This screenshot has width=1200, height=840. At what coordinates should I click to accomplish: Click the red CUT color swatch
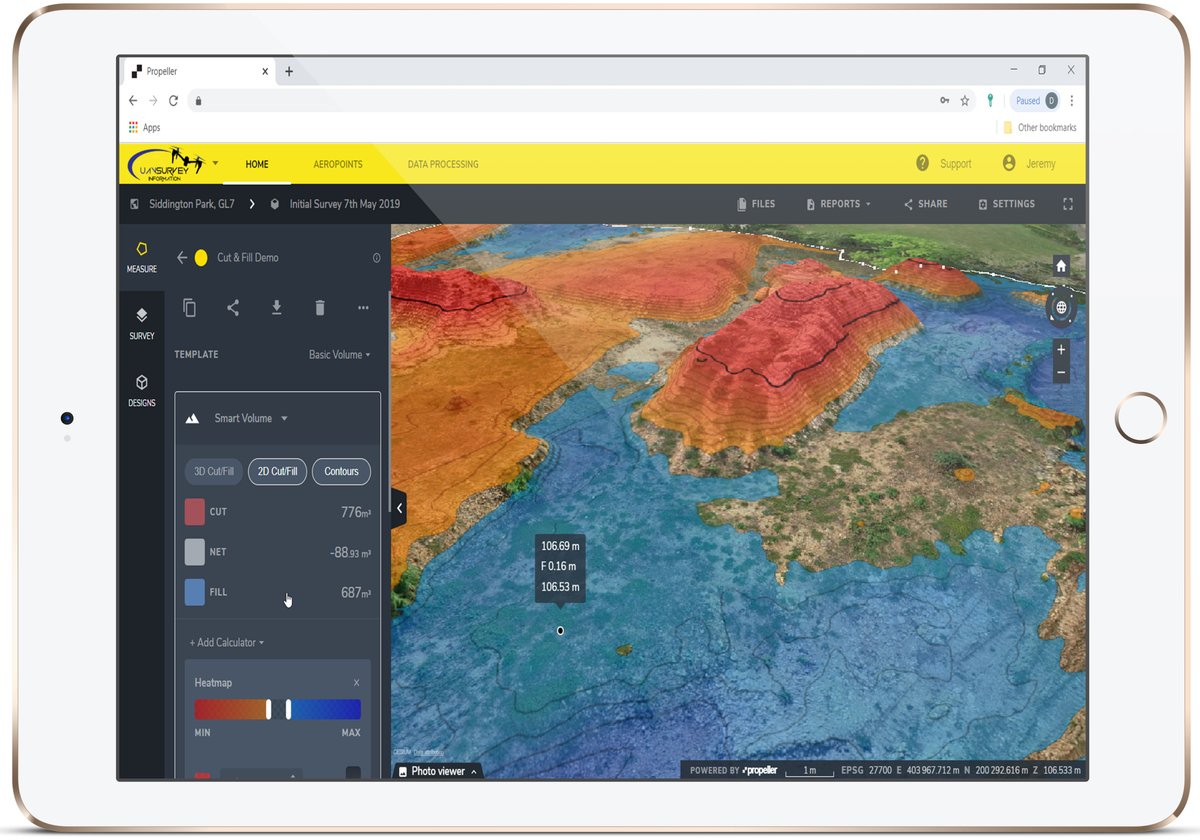[195, 512]
